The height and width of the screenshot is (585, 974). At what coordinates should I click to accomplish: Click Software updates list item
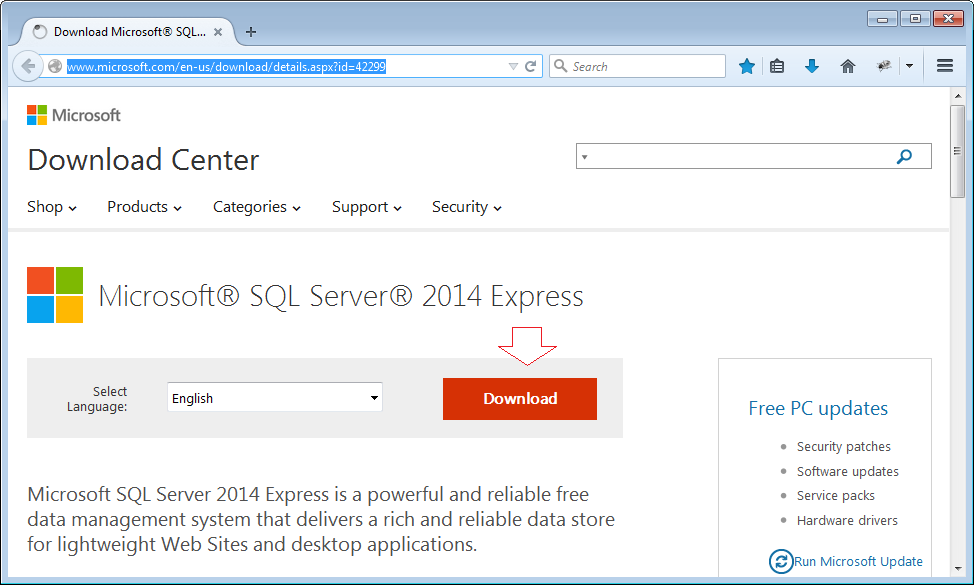847,471
